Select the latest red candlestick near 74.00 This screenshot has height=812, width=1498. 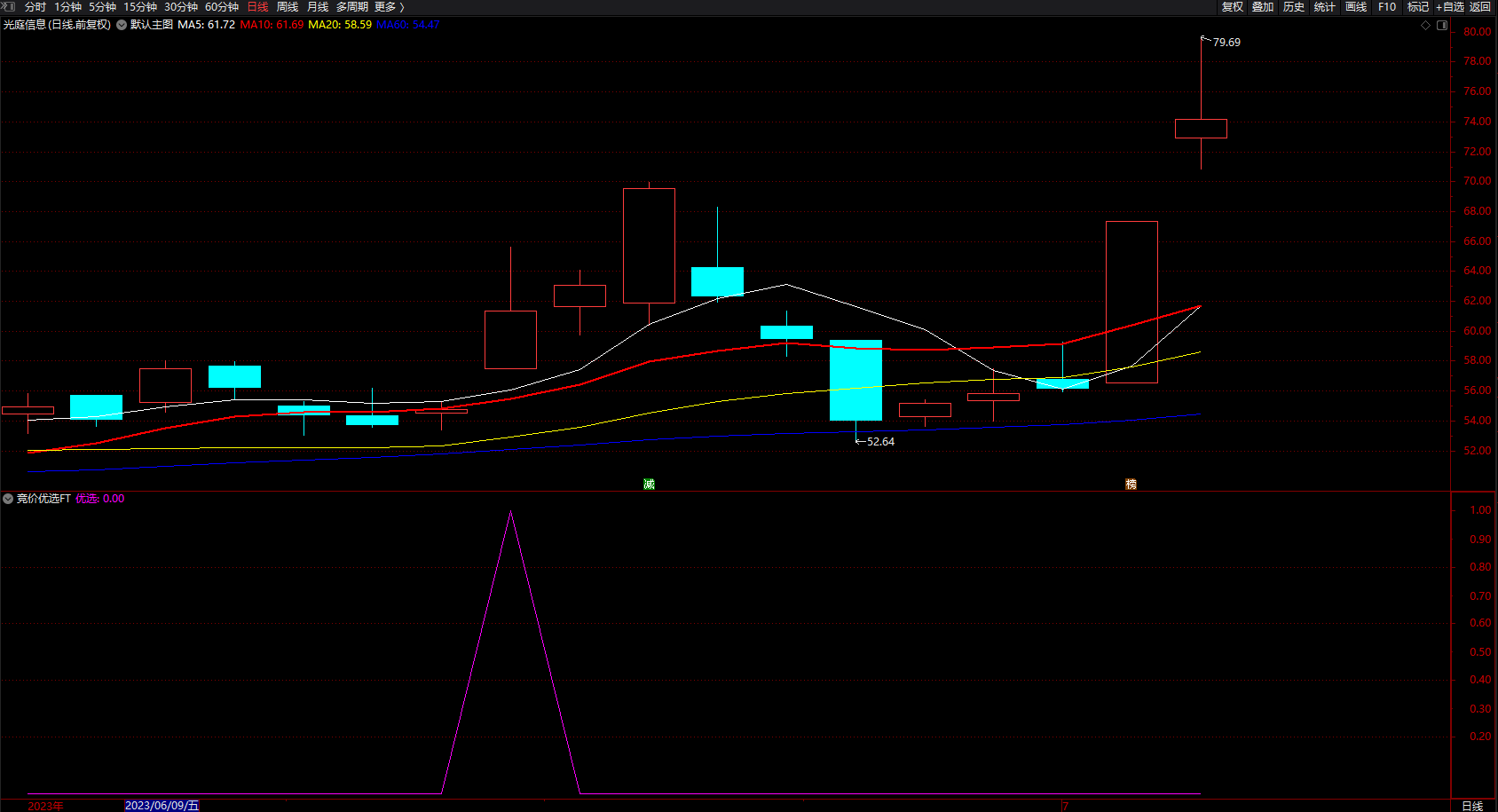pos(1201,129)
